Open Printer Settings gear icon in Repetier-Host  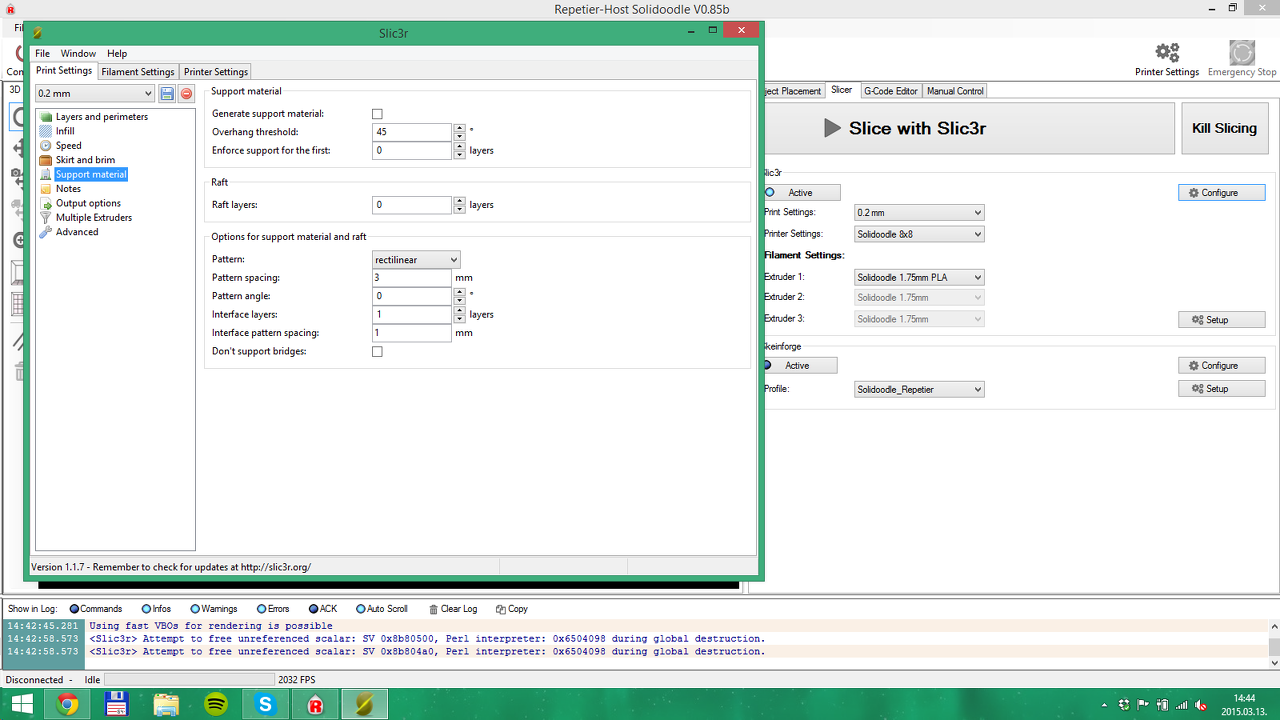tap(1167, 52)
